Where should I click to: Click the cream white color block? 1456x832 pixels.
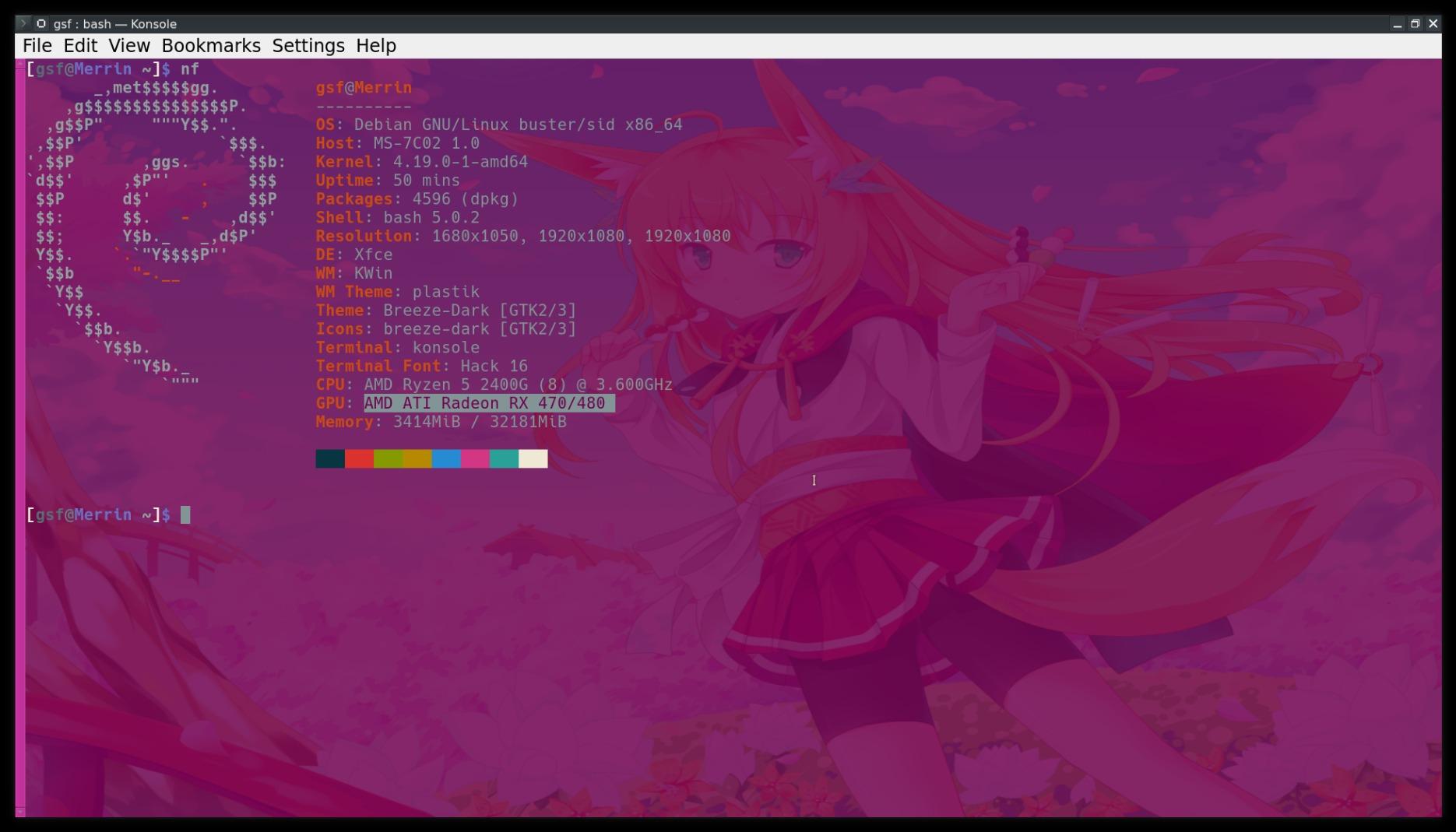click(x=533, y=459)
